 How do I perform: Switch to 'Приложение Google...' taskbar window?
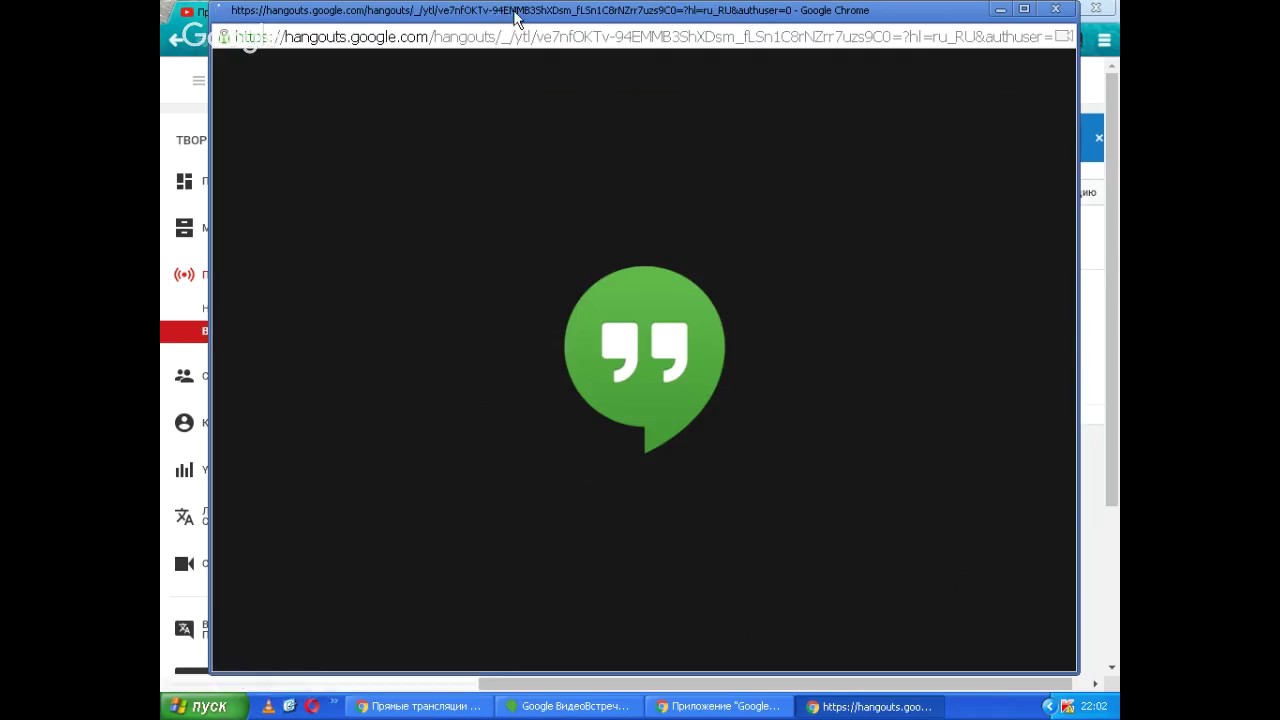[721, 707]
